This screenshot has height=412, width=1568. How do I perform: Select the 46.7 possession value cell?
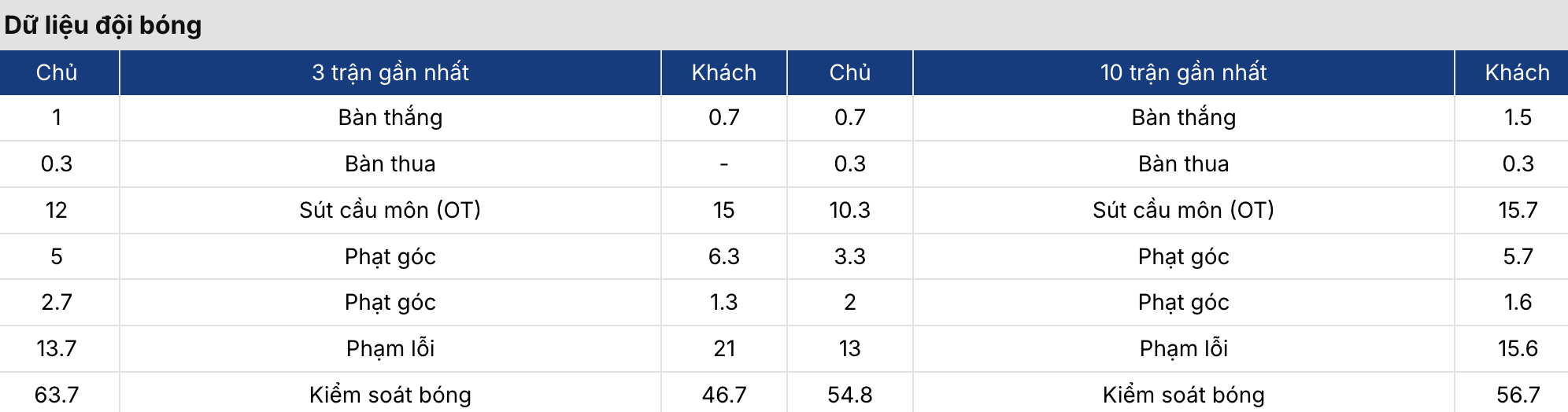pyautogui.click(x=723, y=395)
